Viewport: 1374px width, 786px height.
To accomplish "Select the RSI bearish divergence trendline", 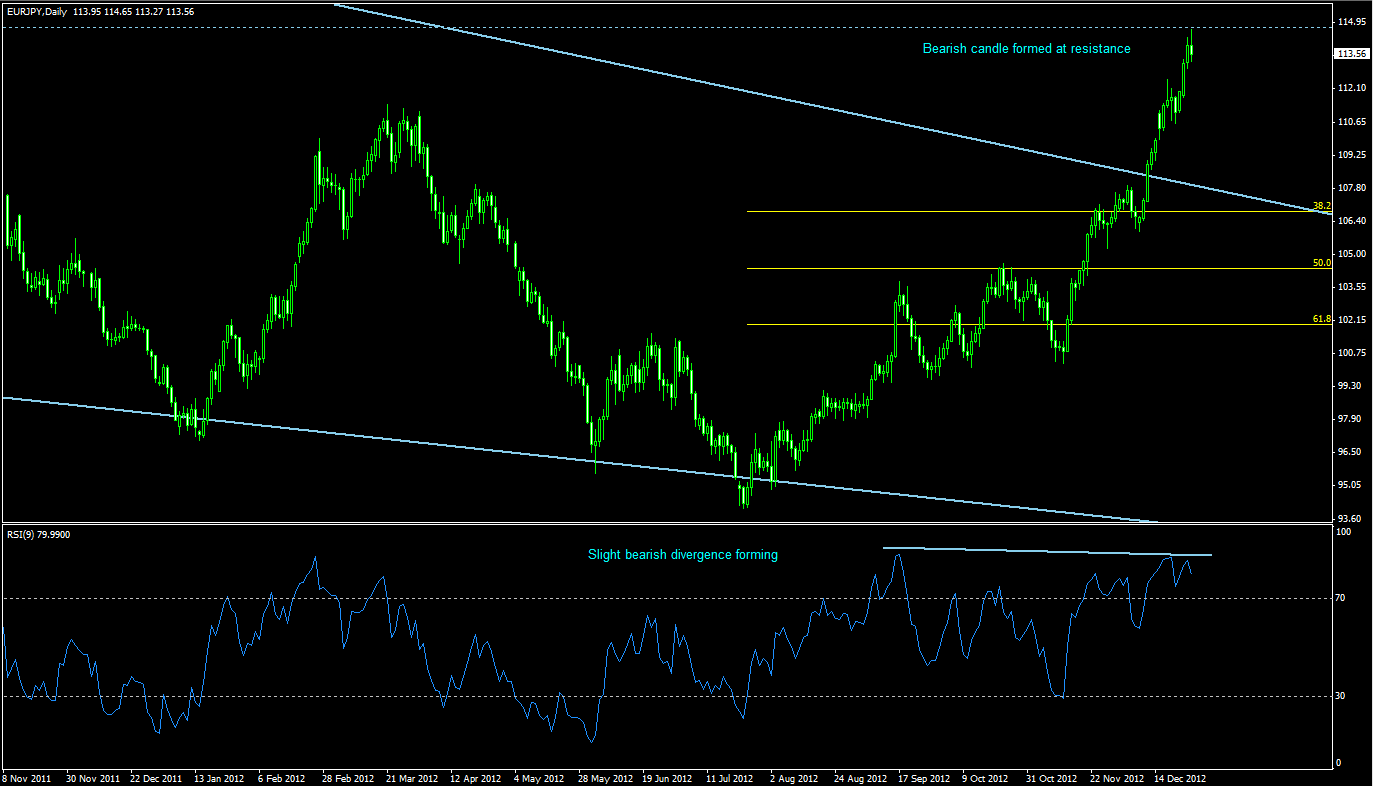I will (1046, 551).
